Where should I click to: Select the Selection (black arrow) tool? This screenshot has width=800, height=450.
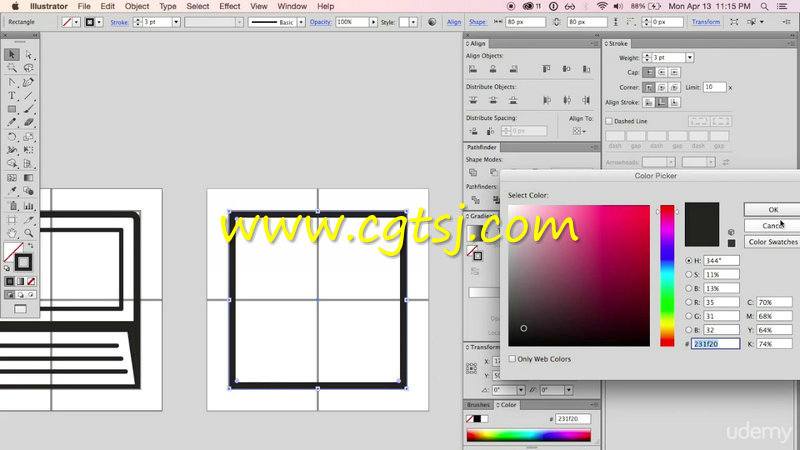[12, 55]
